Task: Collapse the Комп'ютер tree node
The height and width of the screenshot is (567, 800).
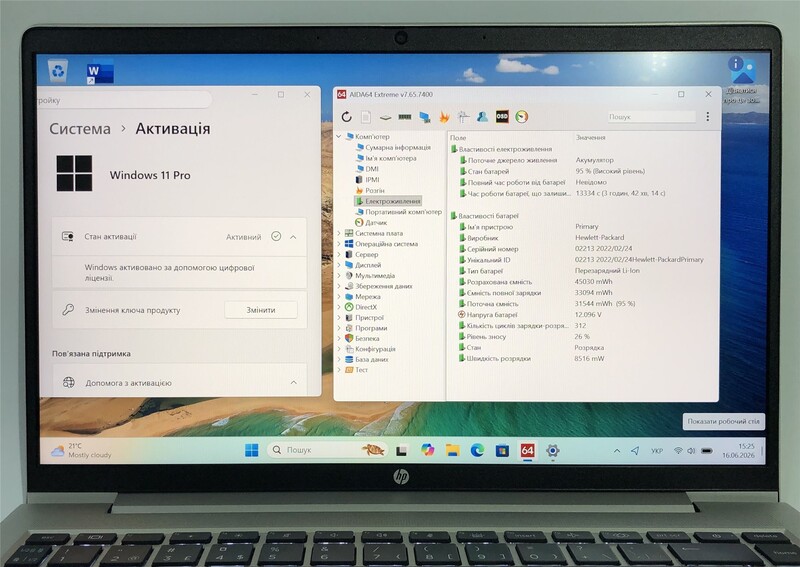Action: [339, 137]
